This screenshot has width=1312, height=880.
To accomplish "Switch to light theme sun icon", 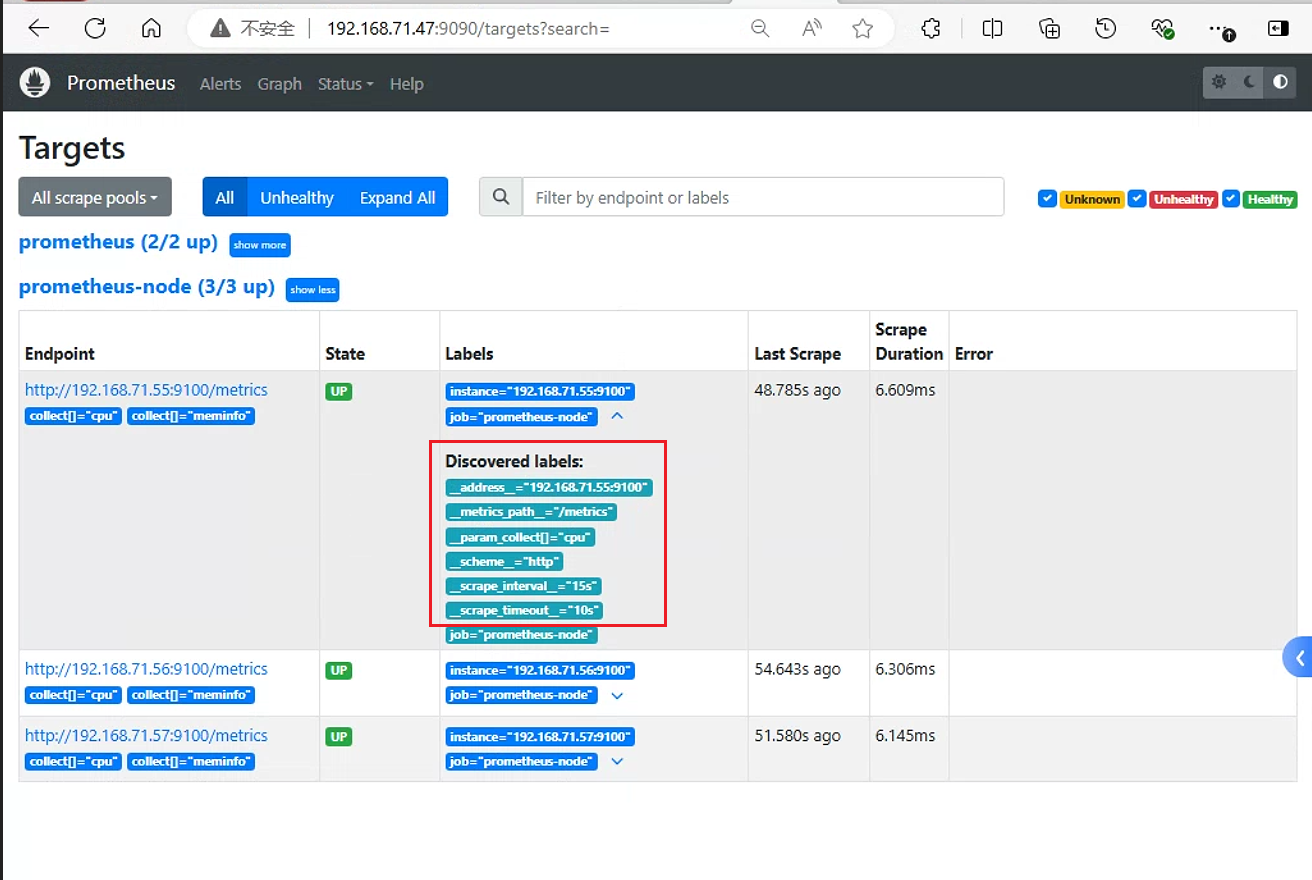I will (x=1219, y=83).
